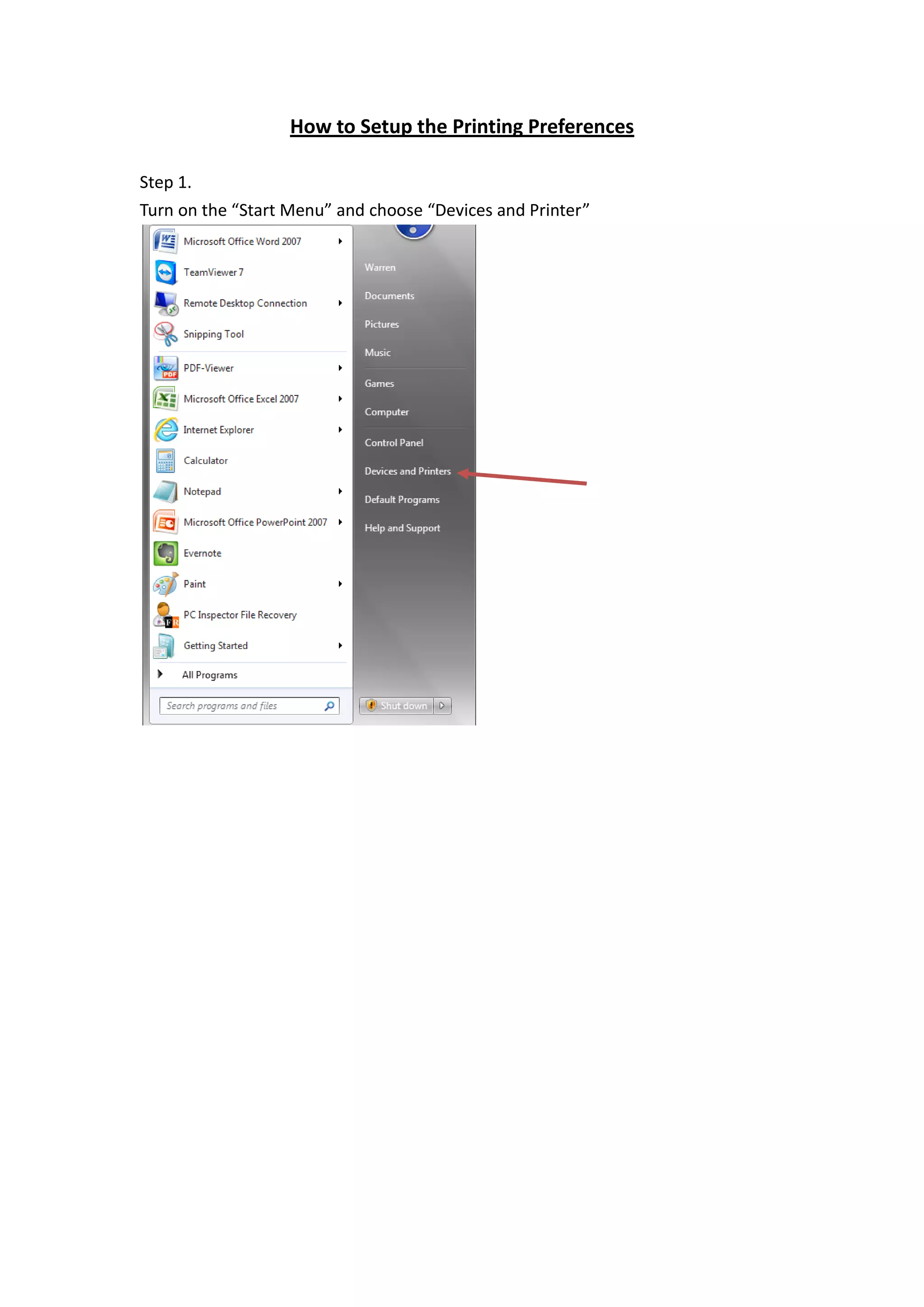Viewport: 924px width, 1307px height.
Task: Open the Calculator icon
Action: click(x=166, y=460)
